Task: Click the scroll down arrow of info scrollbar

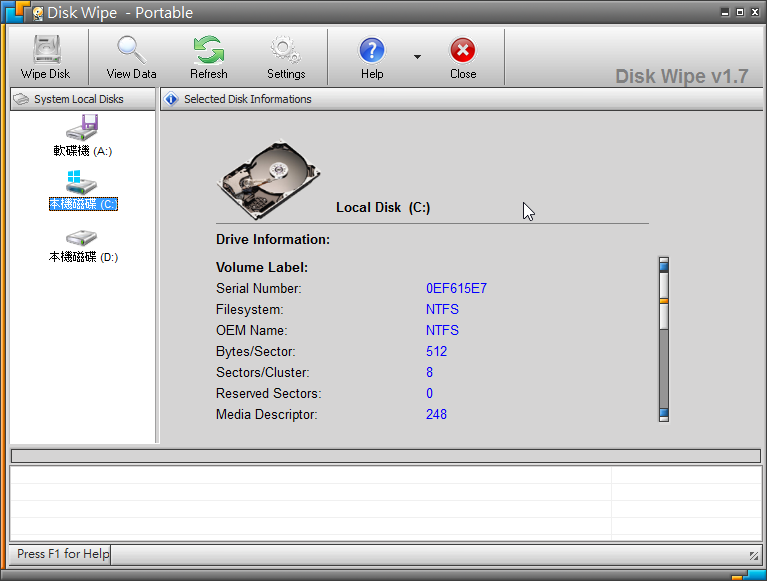Action: [663, 413]
